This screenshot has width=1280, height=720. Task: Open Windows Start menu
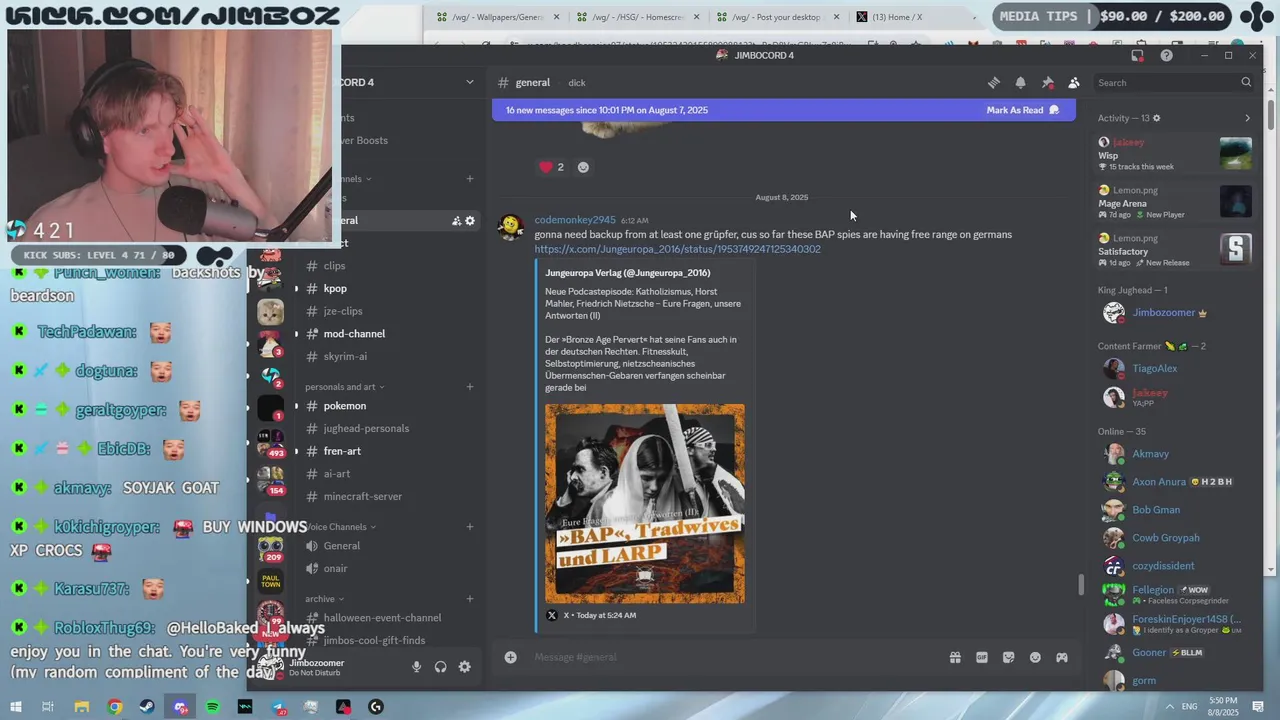(17, 707)
